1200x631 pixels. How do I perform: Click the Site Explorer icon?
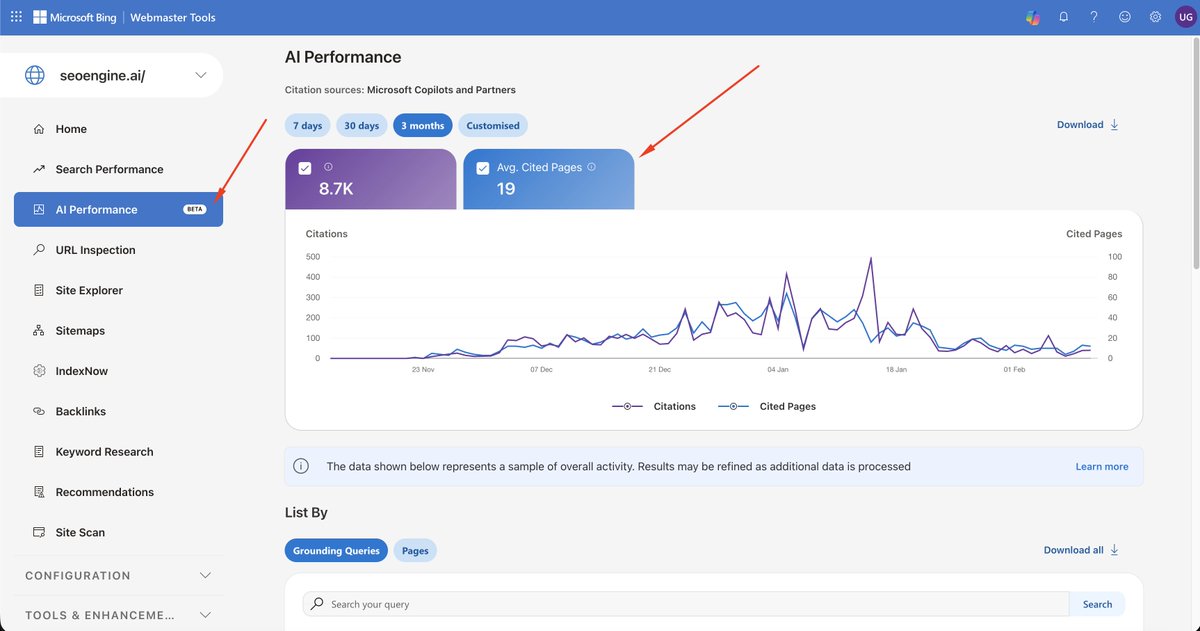pyautogui.click(x=39, y=290)
